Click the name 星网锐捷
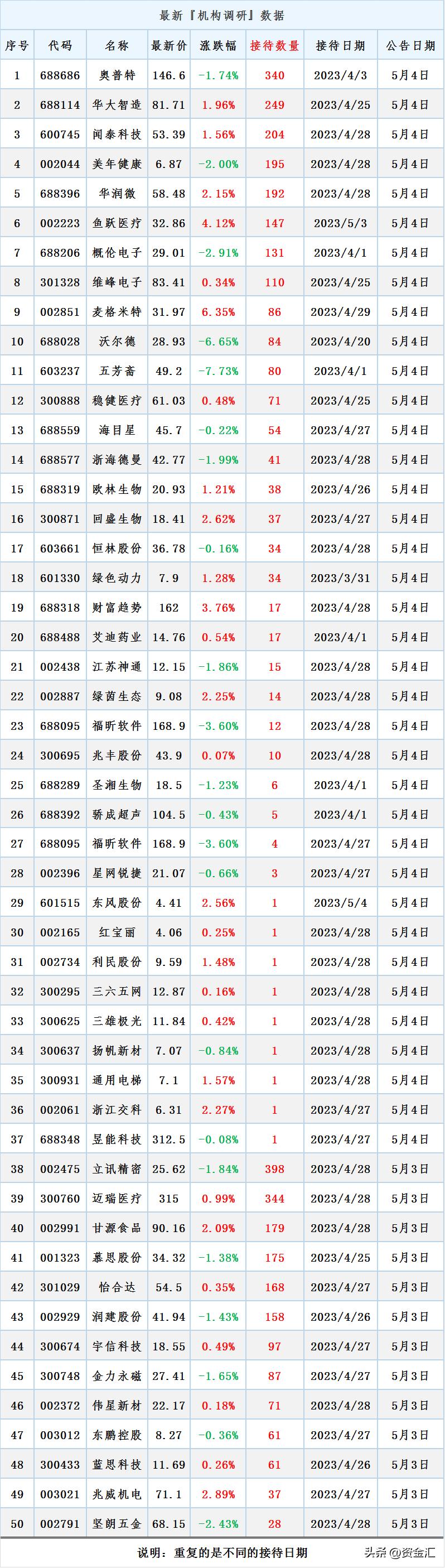This screenshot has width=445, height=1568. [117, 873]
